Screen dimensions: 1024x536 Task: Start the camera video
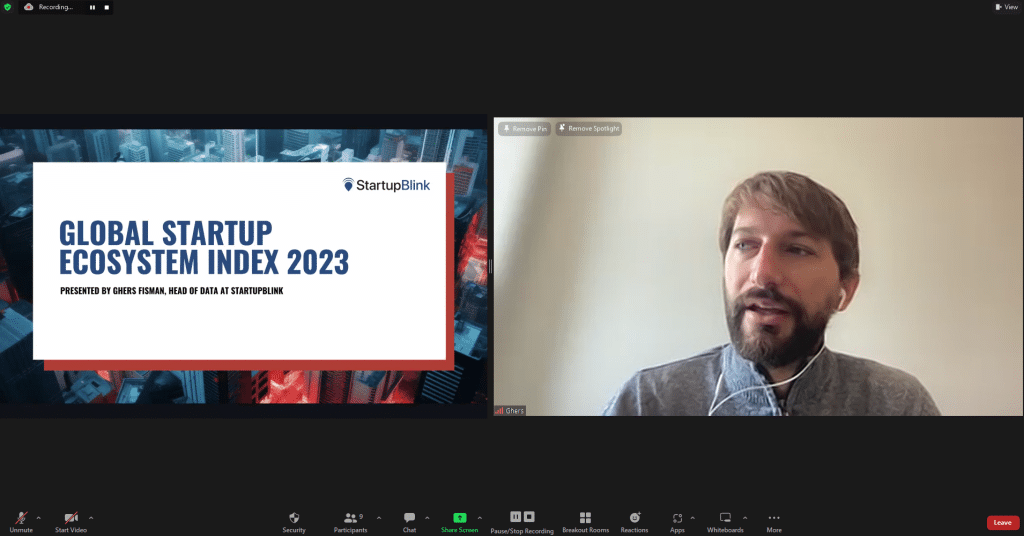[x=71, y=522]
